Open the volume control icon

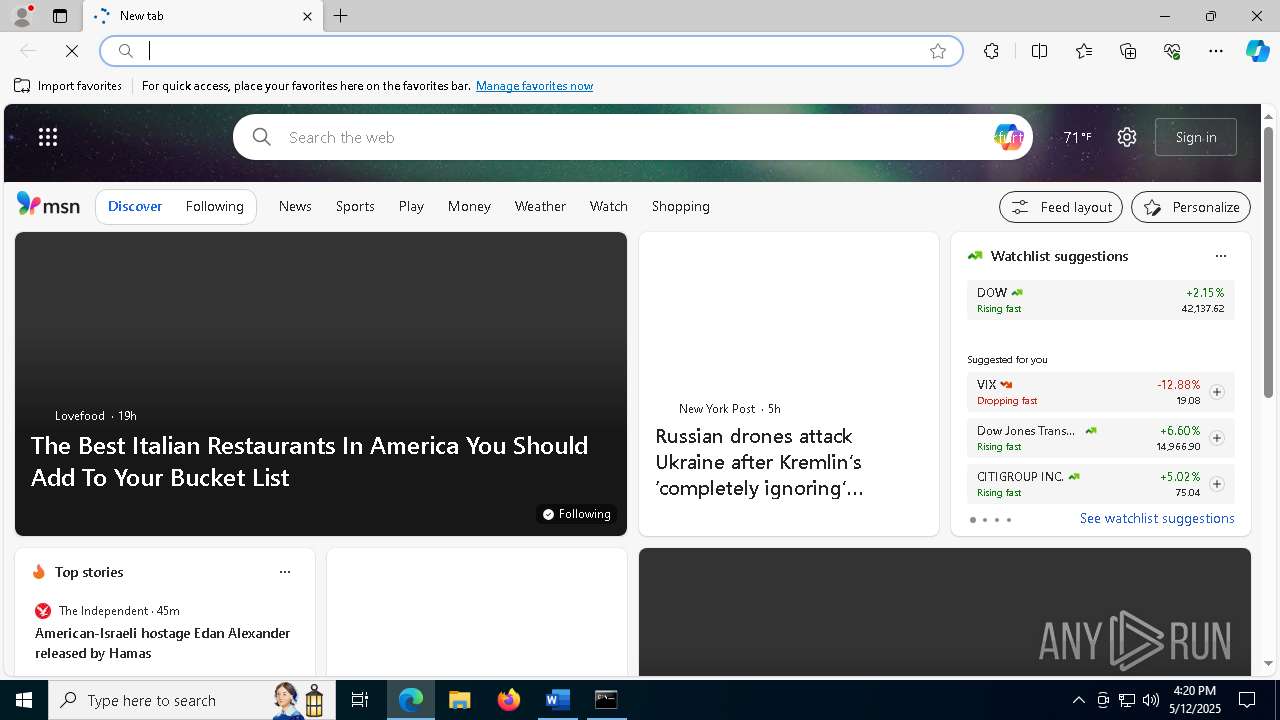1150,700
